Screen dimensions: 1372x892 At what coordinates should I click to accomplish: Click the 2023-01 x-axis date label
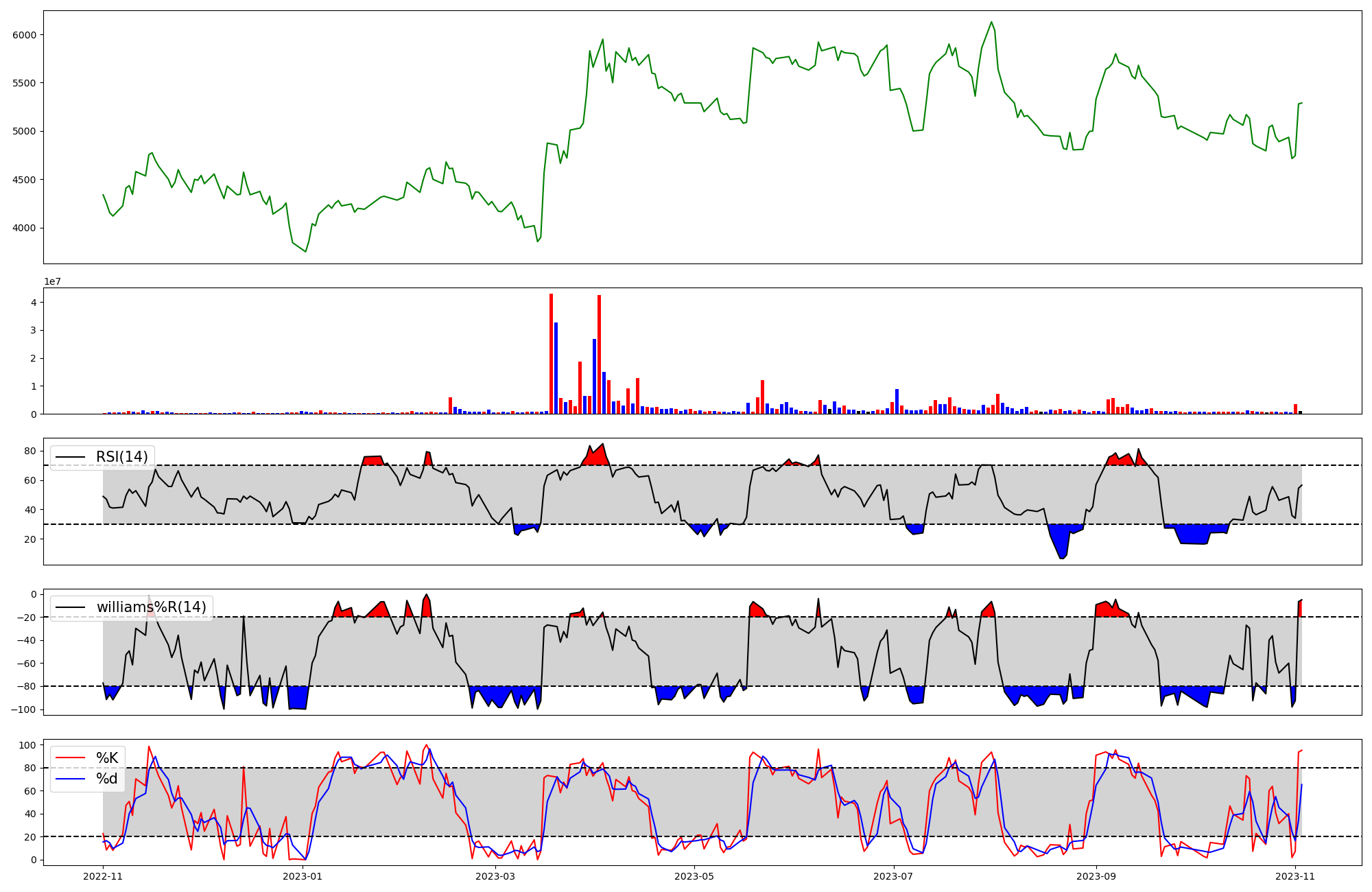[x=303, y=876]
